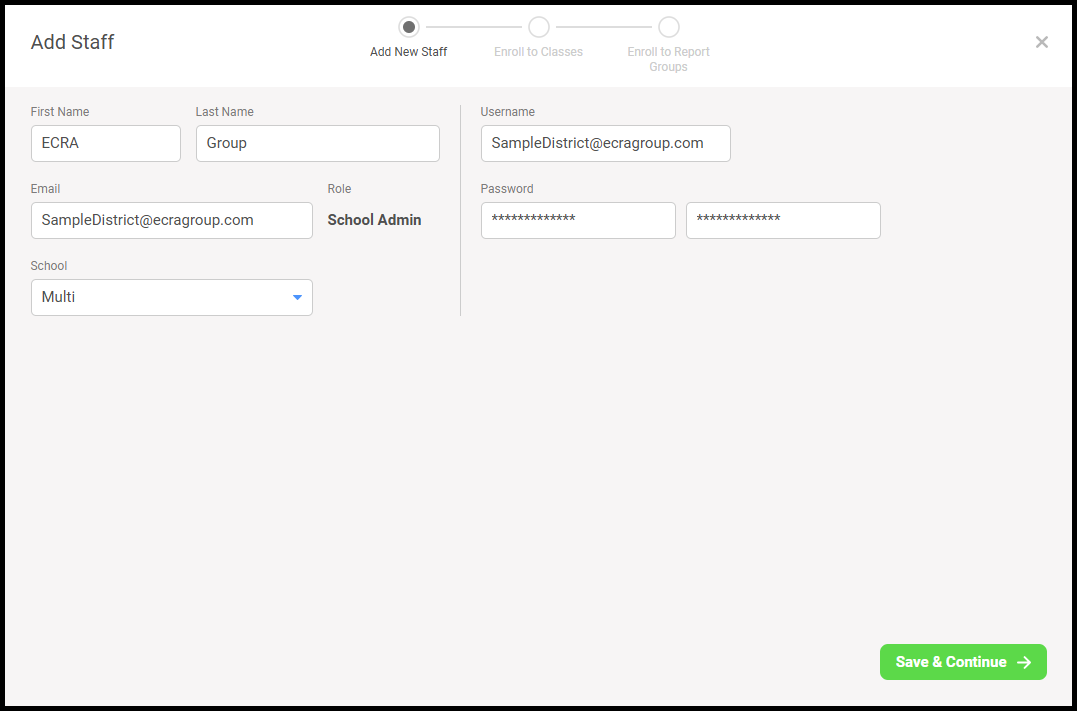
Task: Click the Add Staff heading
Action: (72, 42)
